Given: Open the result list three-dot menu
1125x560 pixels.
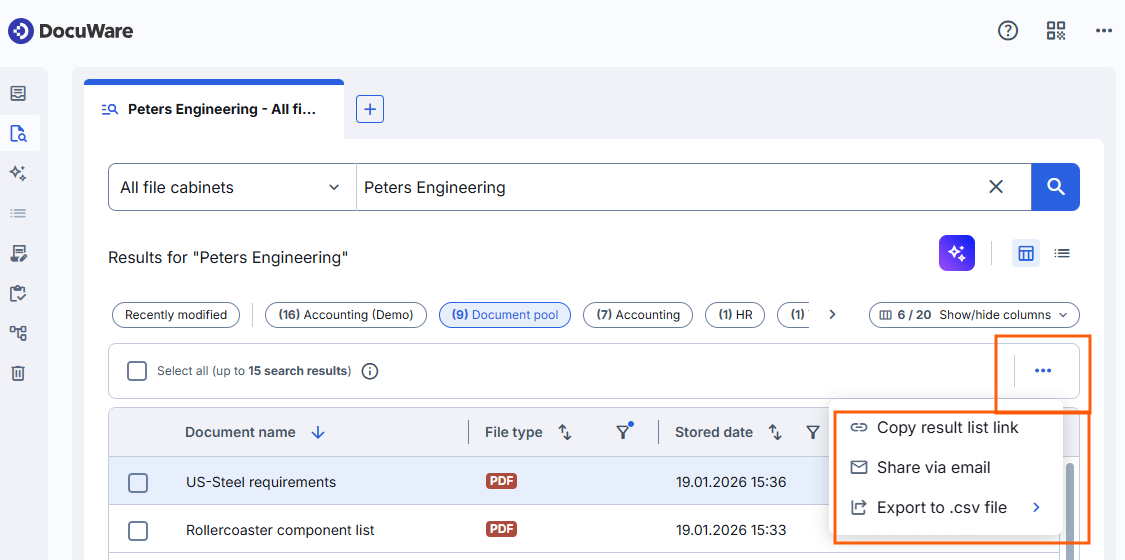Looking at the screenshot, I should pyautogui.click(x=1043, y=371).
